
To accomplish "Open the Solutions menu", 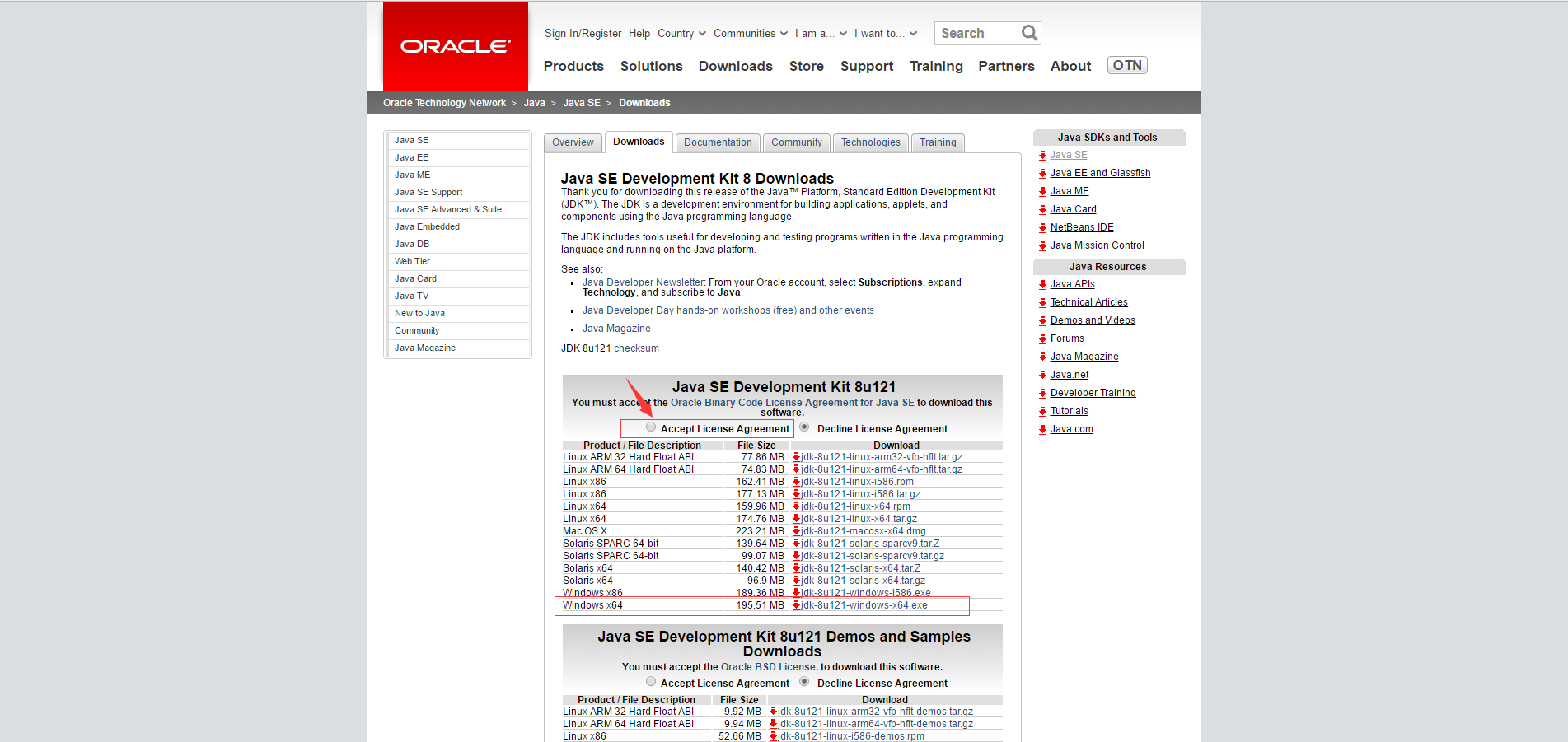I will pos(652,66).
